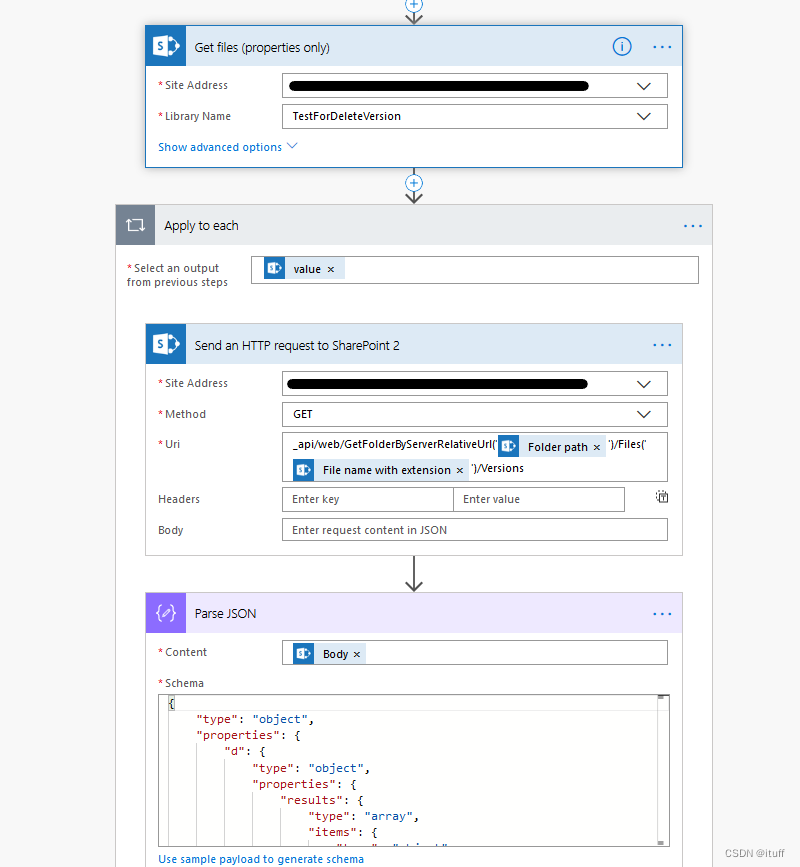
Task: Click the Parse JSON Content field
Action: (474, 653)
